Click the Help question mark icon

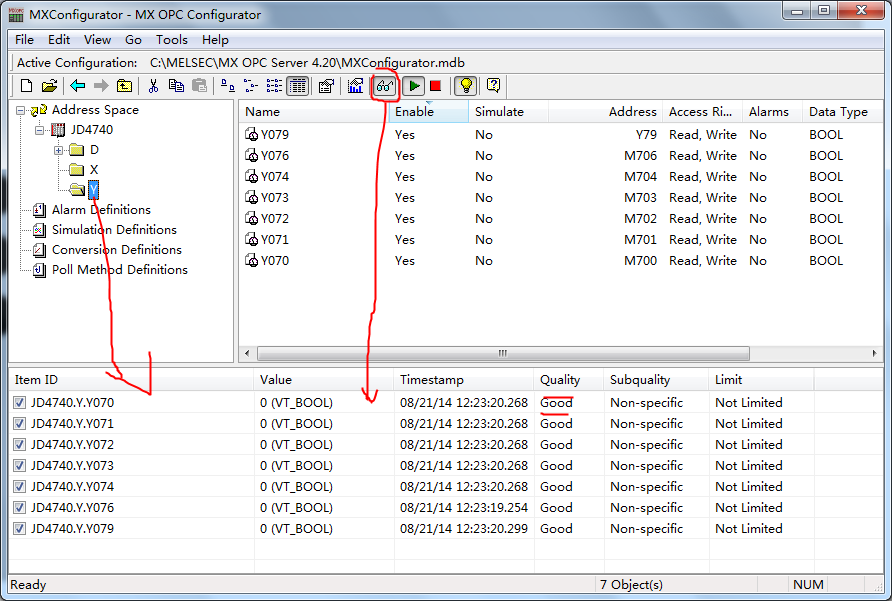(493, 86)
